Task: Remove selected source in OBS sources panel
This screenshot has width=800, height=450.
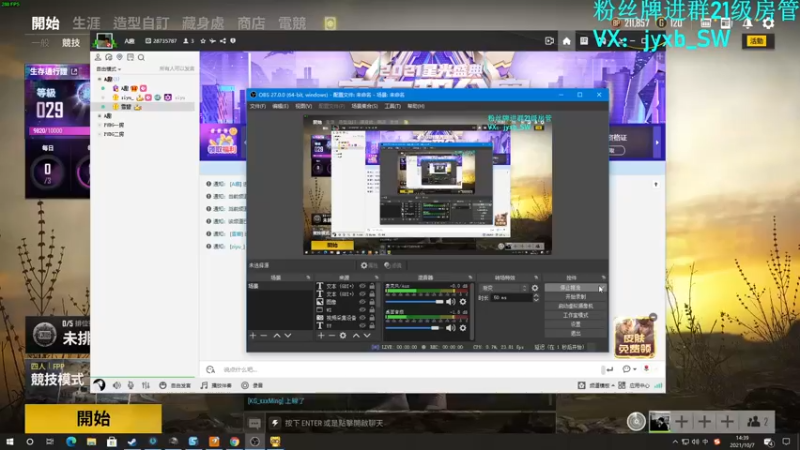Action: 332,336
